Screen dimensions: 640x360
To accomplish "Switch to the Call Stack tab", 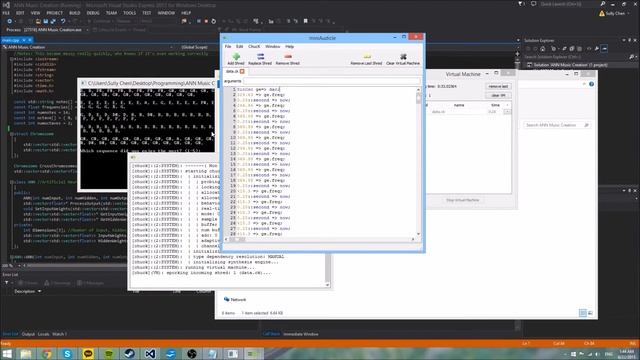I will click(271, 334).
